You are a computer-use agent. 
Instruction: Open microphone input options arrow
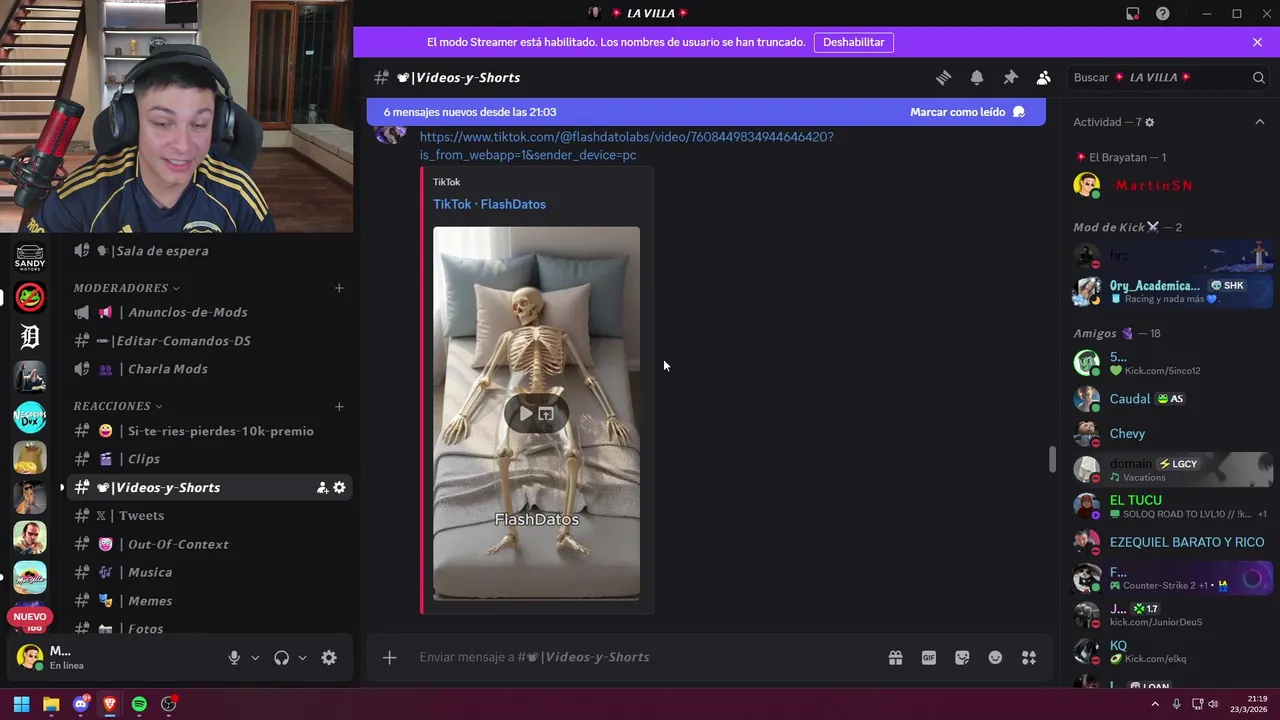(x=255, y=658)
